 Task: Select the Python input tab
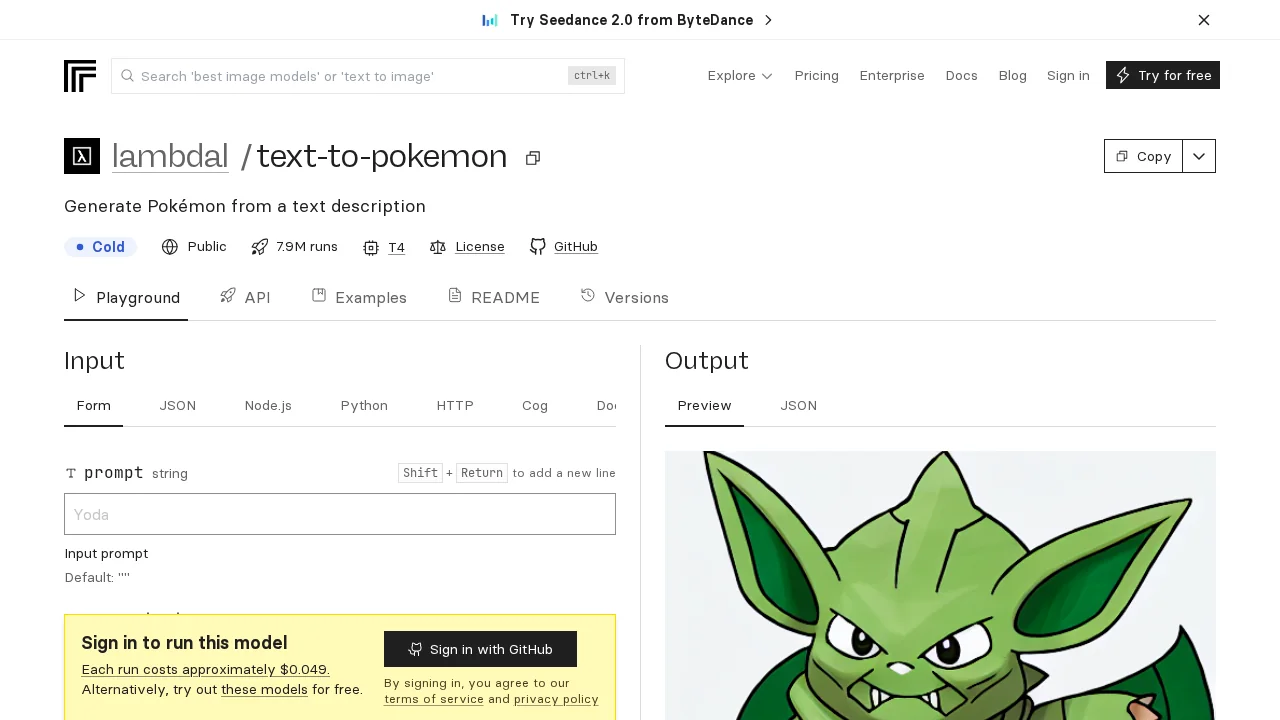point(364,406)
